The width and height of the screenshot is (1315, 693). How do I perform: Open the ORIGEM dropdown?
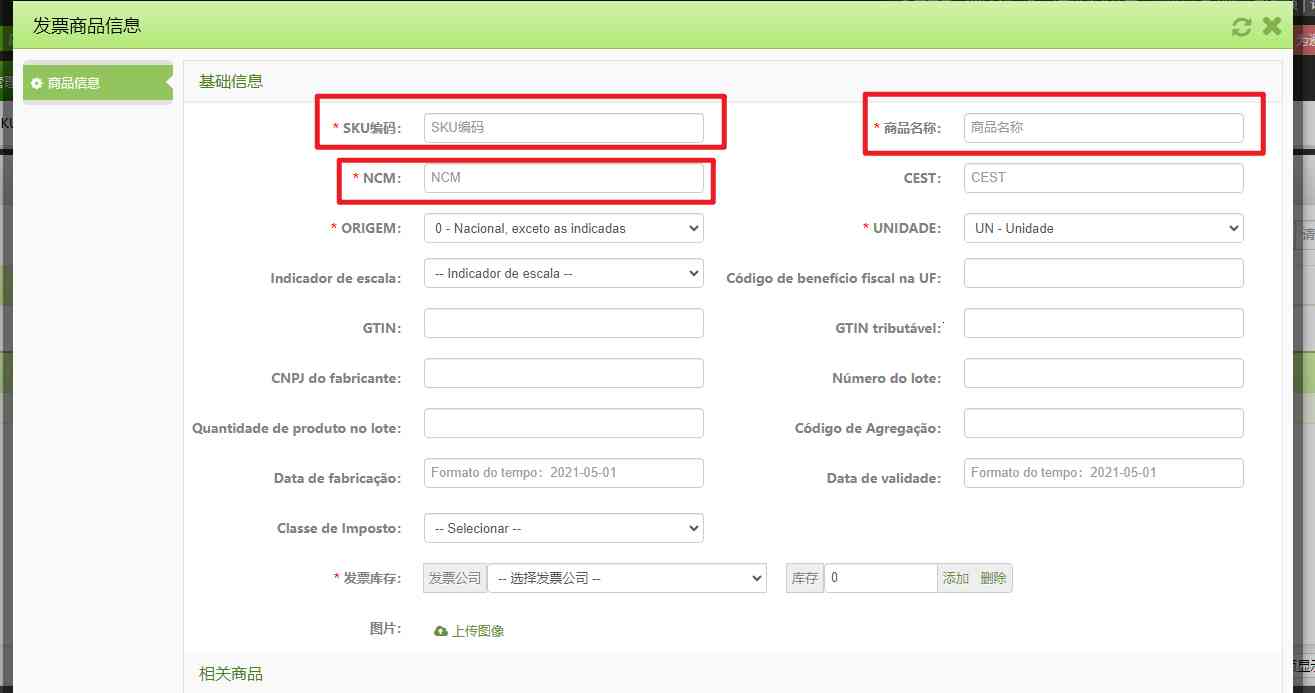click(563, 228)
